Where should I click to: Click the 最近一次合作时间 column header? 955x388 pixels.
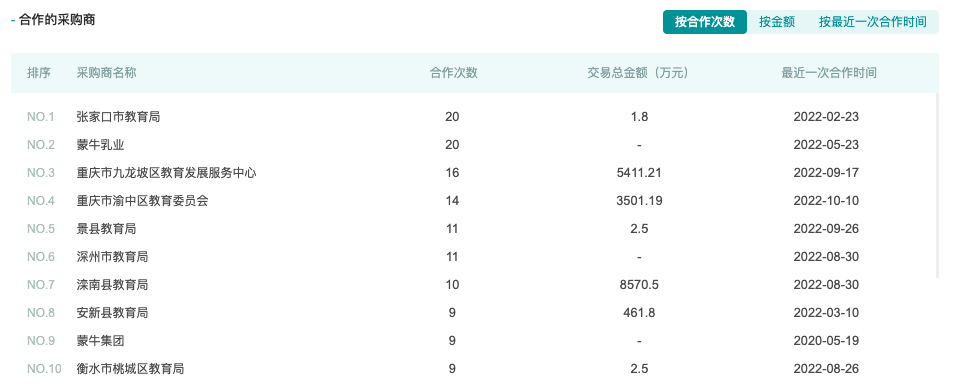point(829,73)
